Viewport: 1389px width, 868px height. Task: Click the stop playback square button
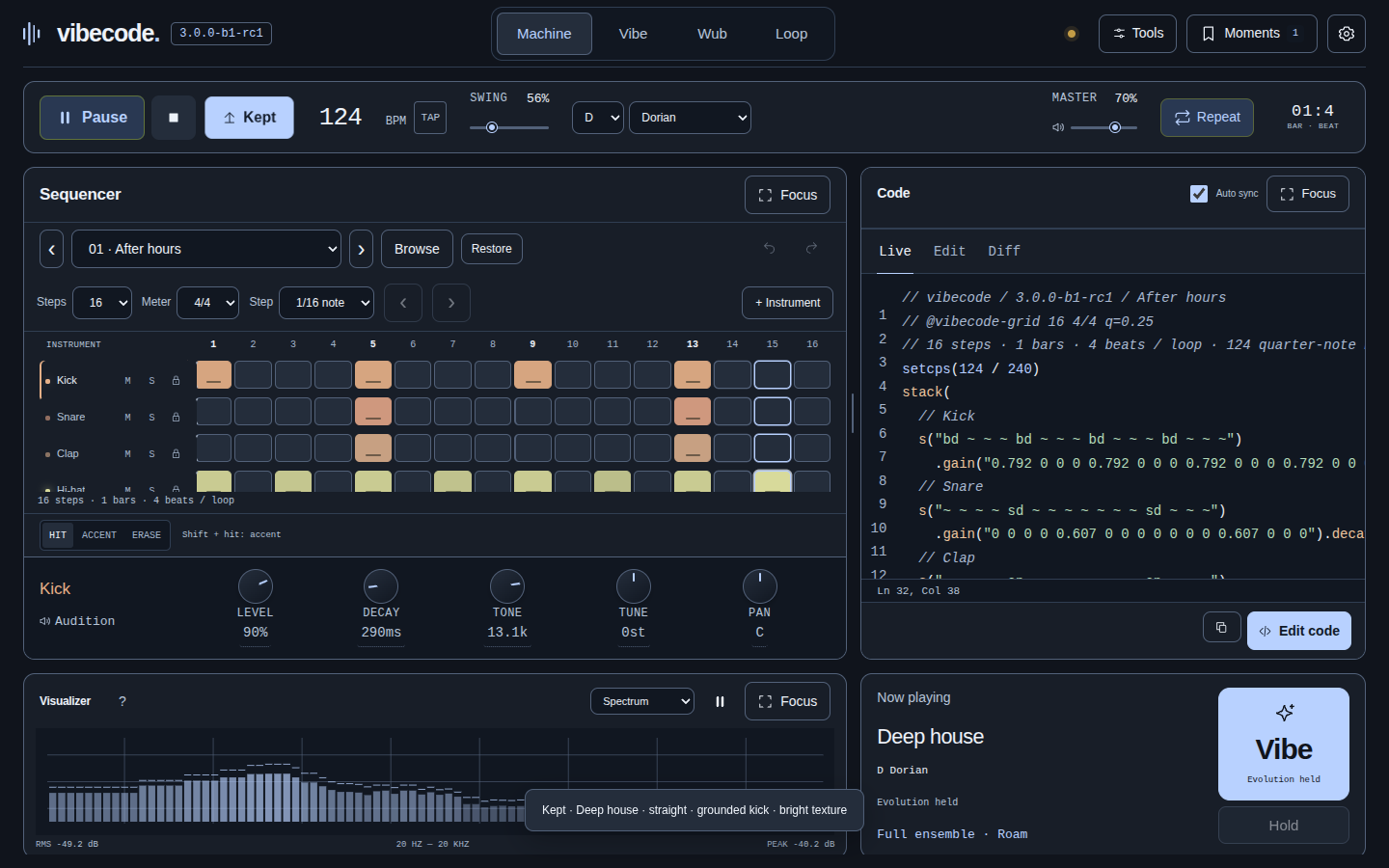coord(174,118)
